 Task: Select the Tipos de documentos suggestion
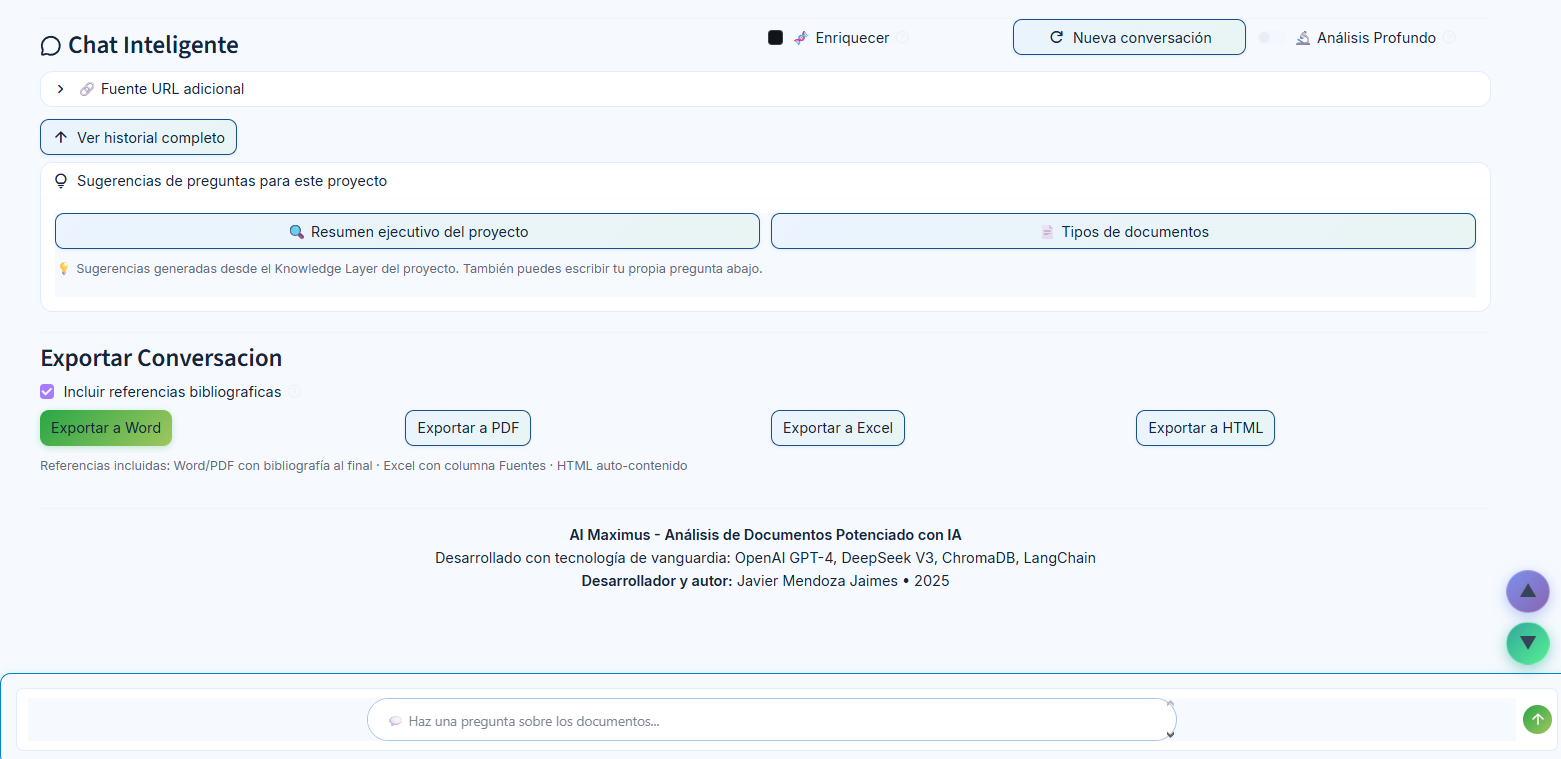tap(1123, 231)
